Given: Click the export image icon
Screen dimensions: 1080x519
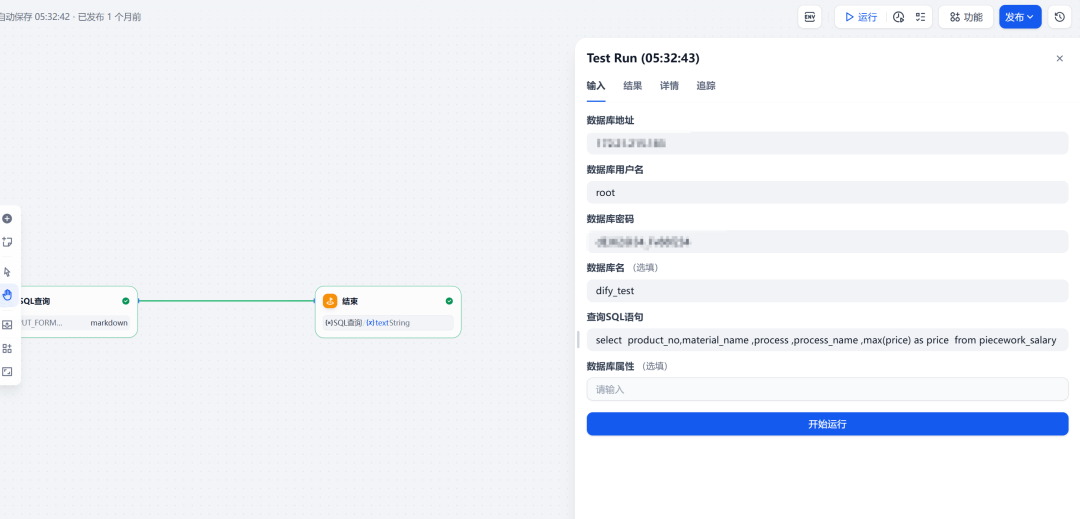Looking at the screenshot, I should 7,325.
